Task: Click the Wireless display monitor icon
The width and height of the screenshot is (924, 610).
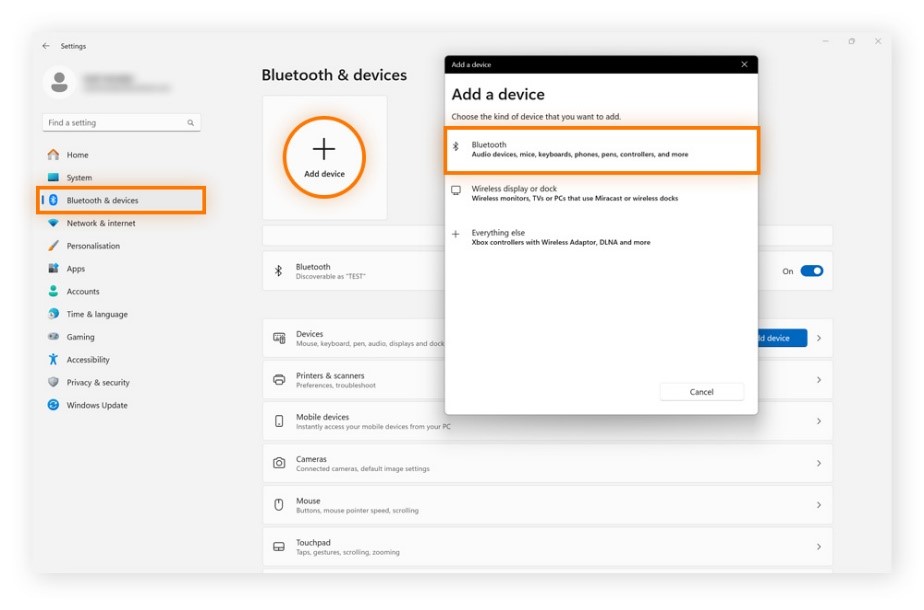Action: [456, 190]
